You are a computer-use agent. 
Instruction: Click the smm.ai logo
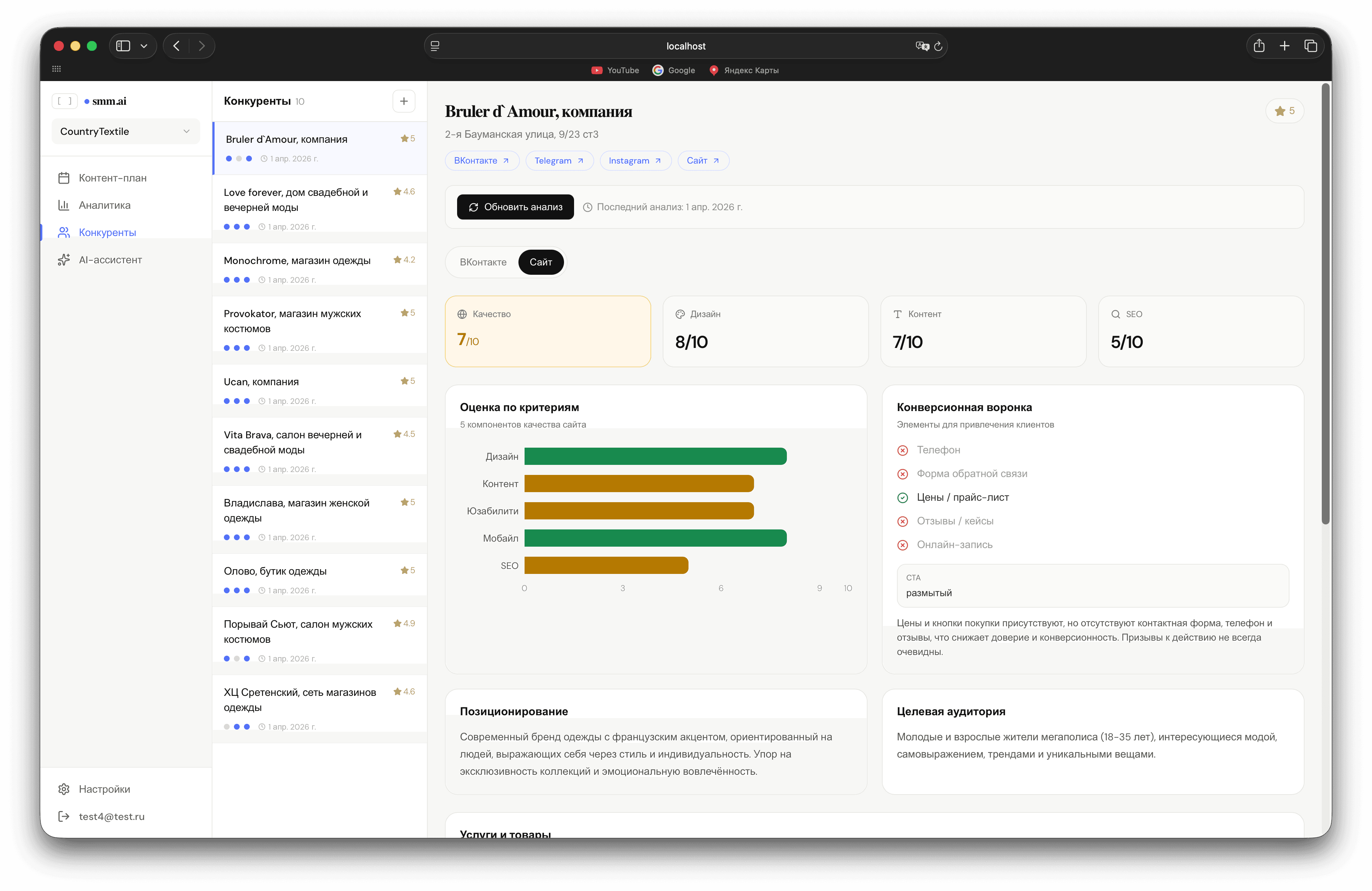pos(105,101)
